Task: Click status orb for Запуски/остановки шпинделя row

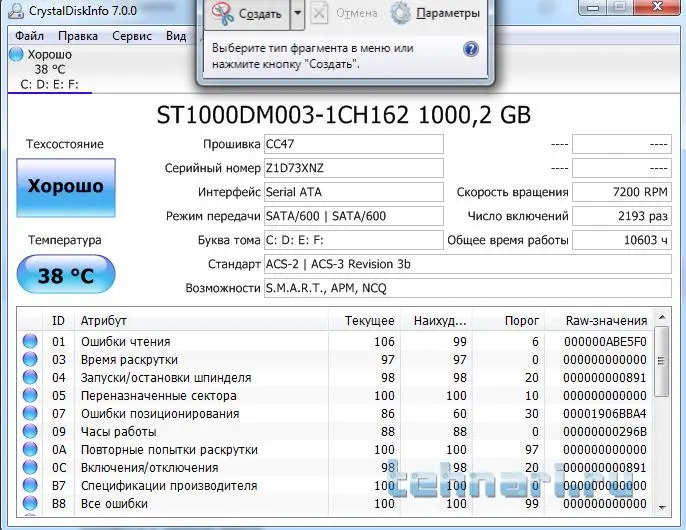Action: point(30,377)
